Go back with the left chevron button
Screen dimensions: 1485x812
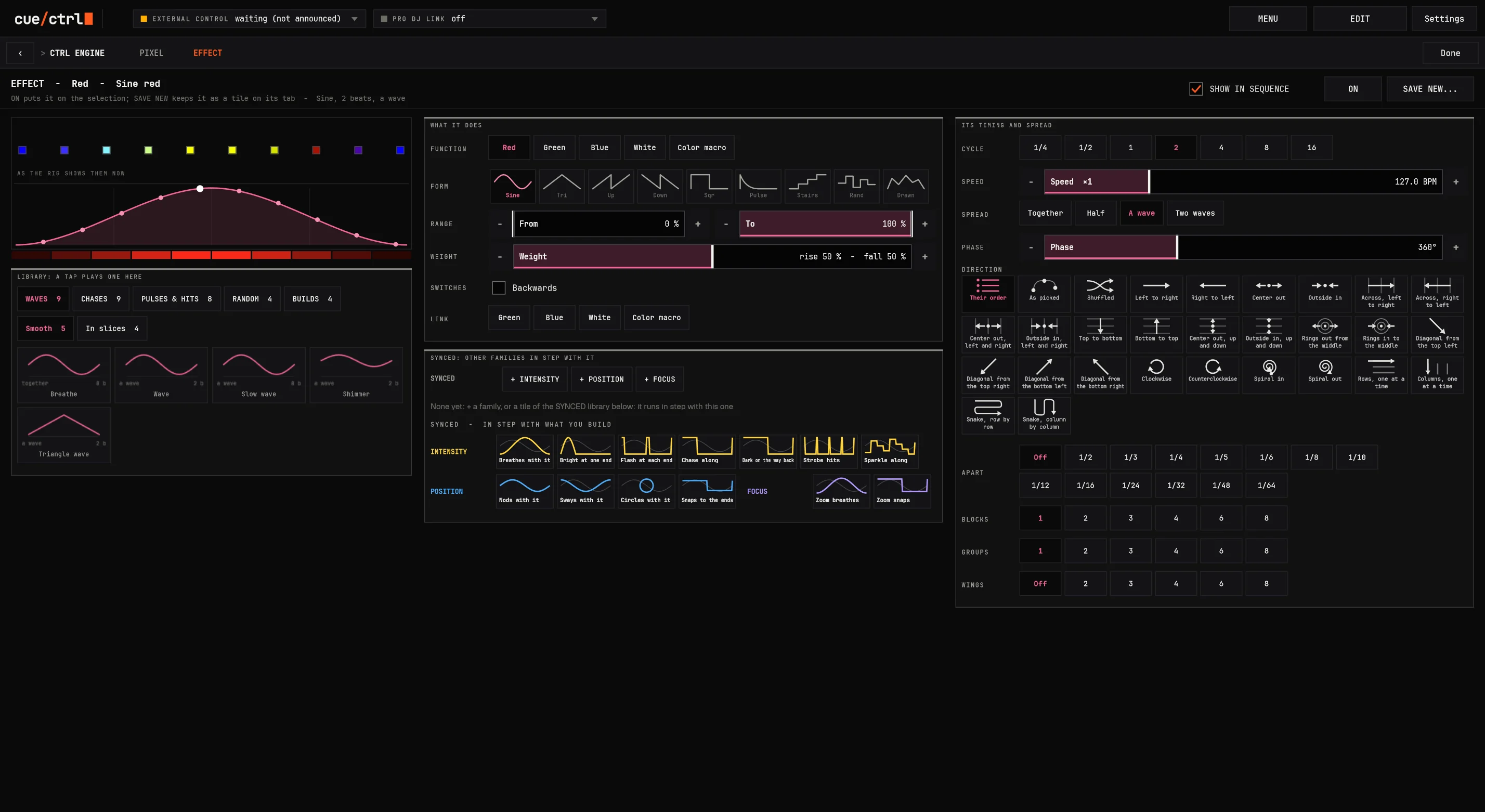[20, 53]
